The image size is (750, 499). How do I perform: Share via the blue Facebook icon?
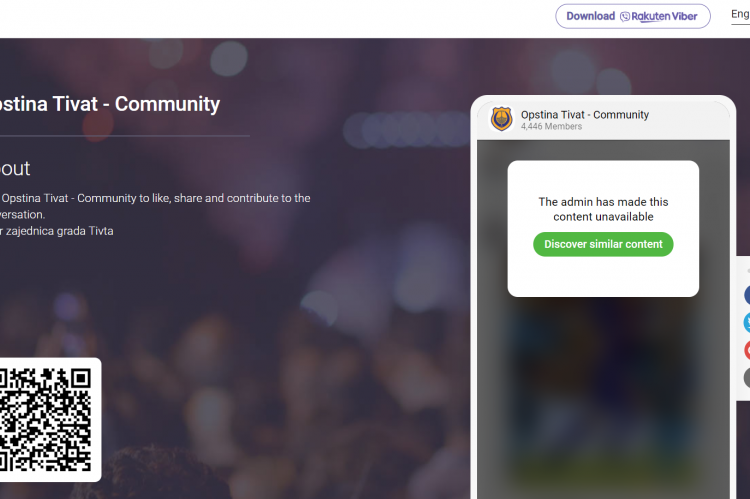point(747,295)
